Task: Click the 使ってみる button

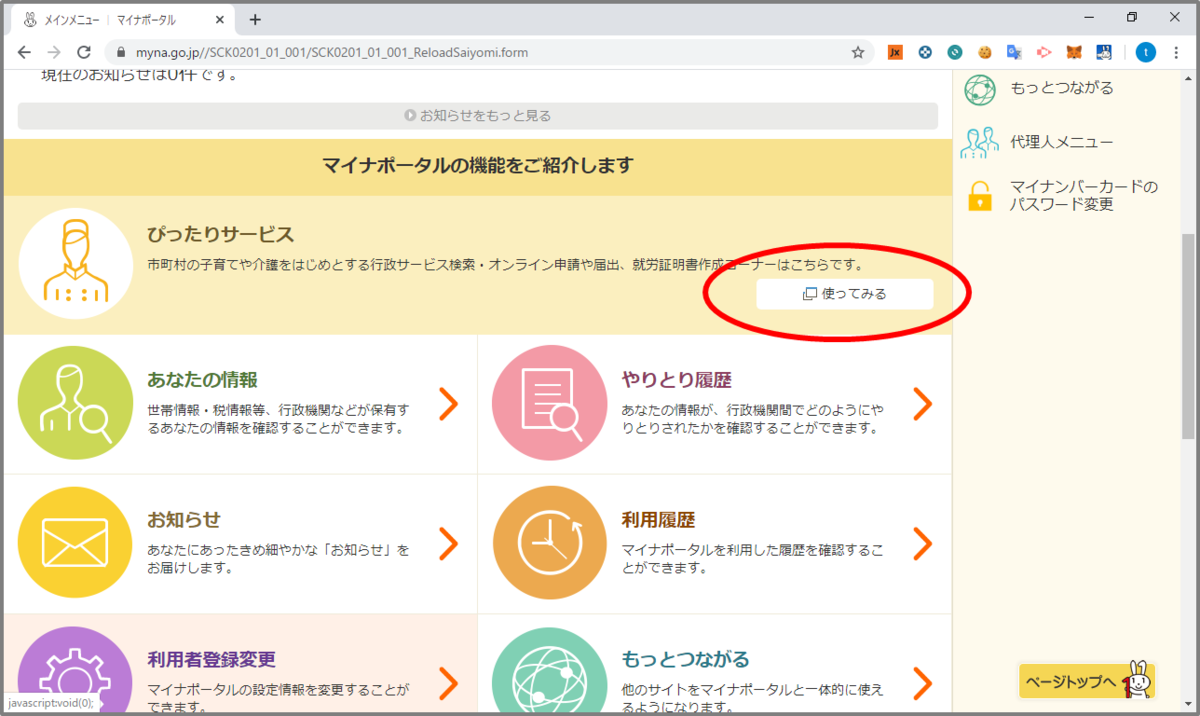Action: pyautogui.click(x=845, y=294)
